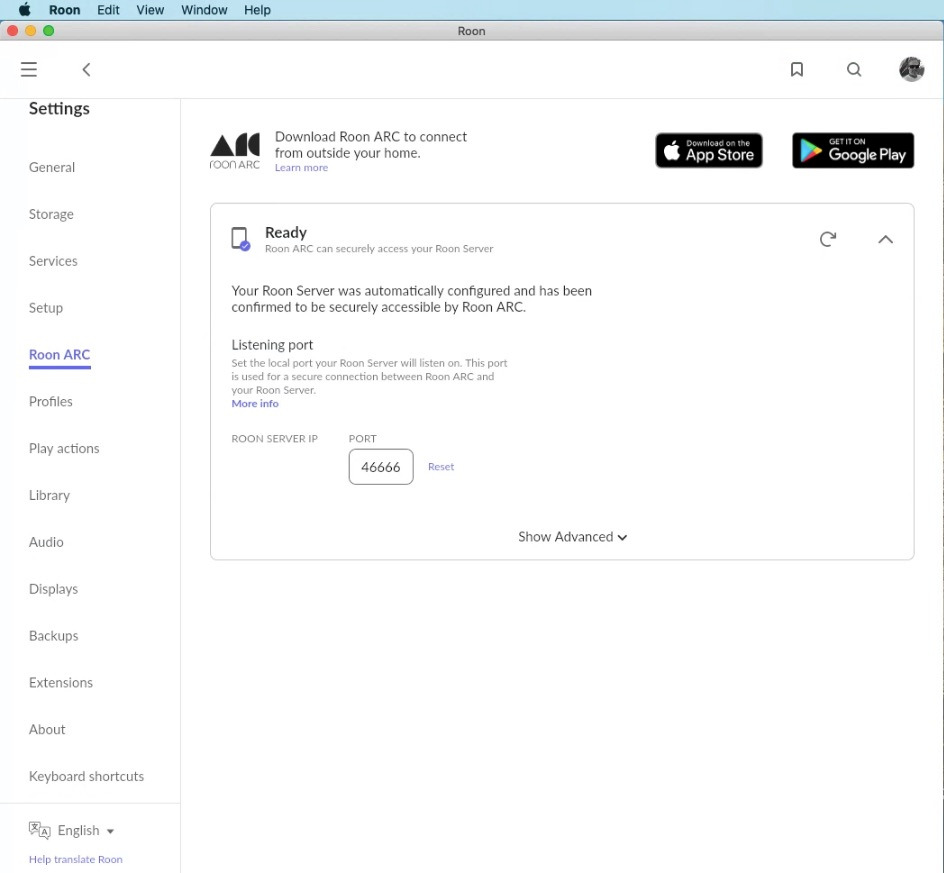Open search with the magnifier icon
Viewport: 944px width, 873px height.
854,69
